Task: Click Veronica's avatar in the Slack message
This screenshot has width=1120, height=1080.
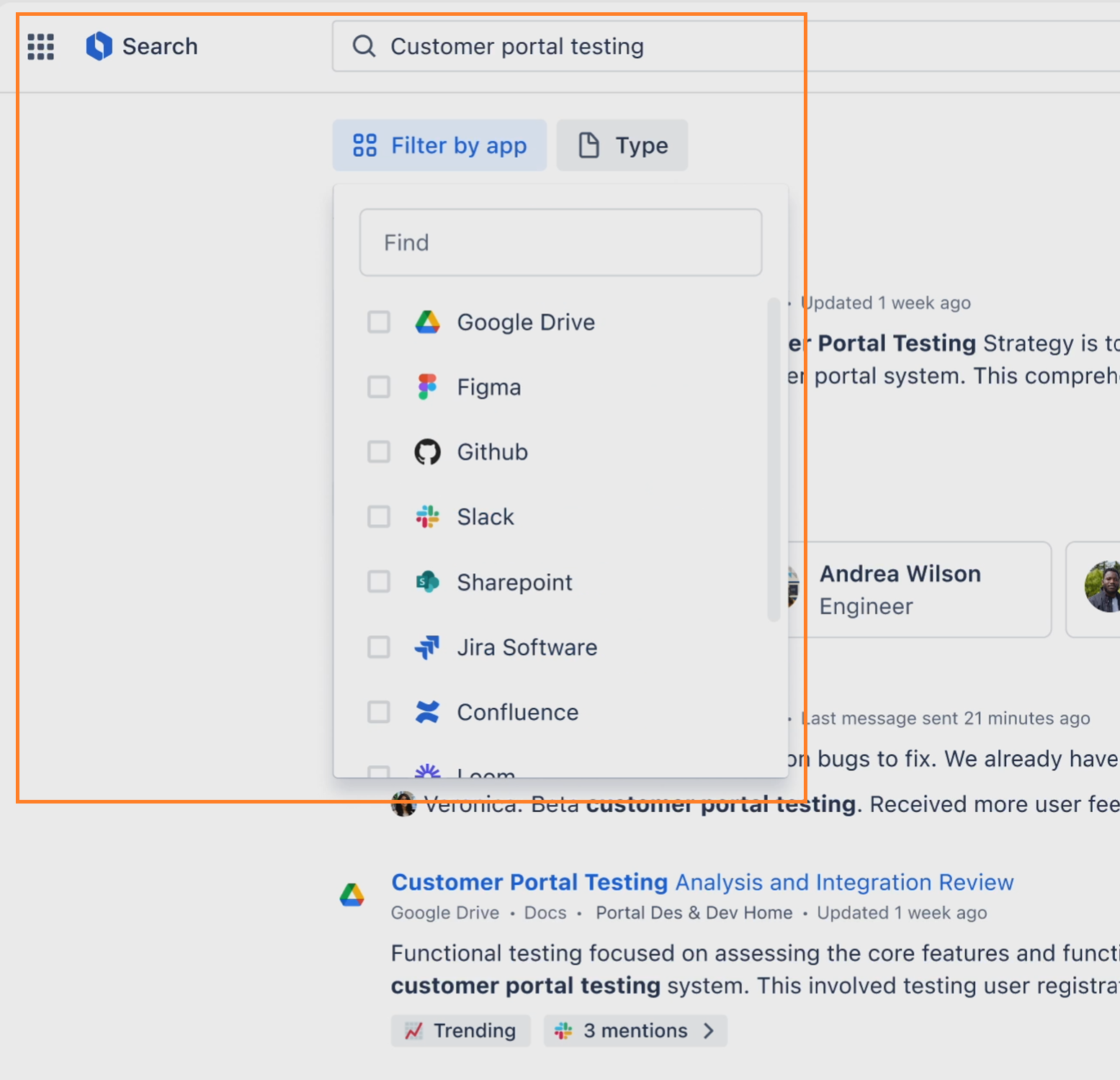Action: pyautogui.click(x=403, y=804)
